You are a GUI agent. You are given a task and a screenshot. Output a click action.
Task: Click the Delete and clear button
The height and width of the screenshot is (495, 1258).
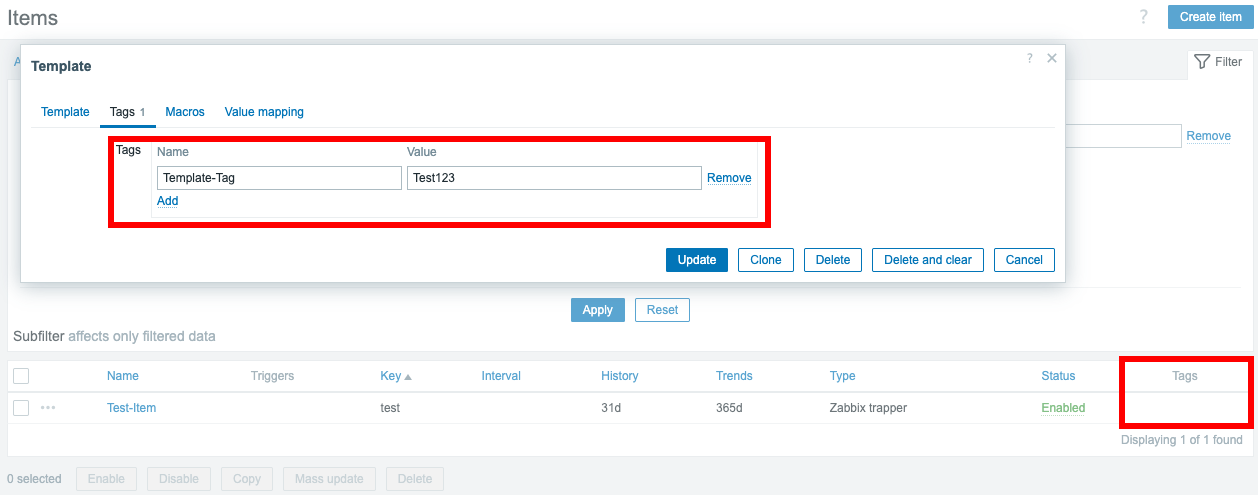[927, 260]
